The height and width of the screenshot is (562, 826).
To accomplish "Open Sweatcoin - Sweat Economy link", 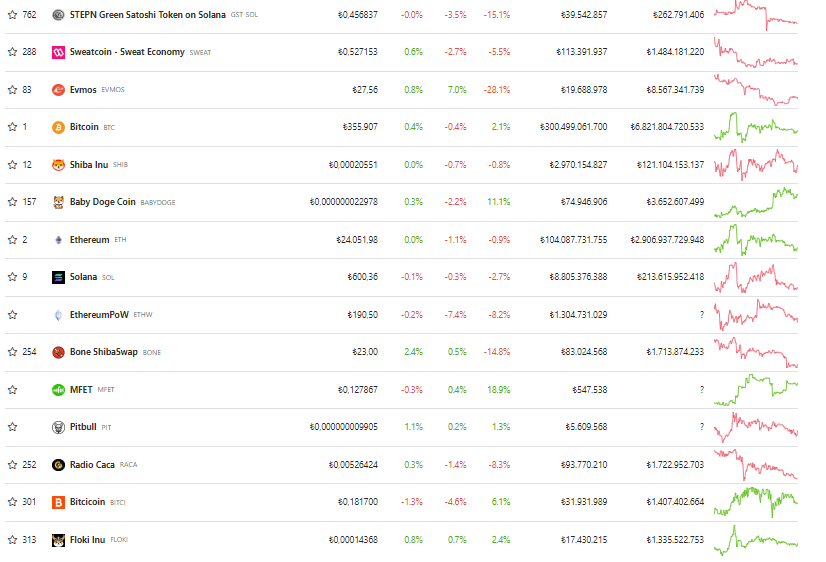I will tap(127, 52).
